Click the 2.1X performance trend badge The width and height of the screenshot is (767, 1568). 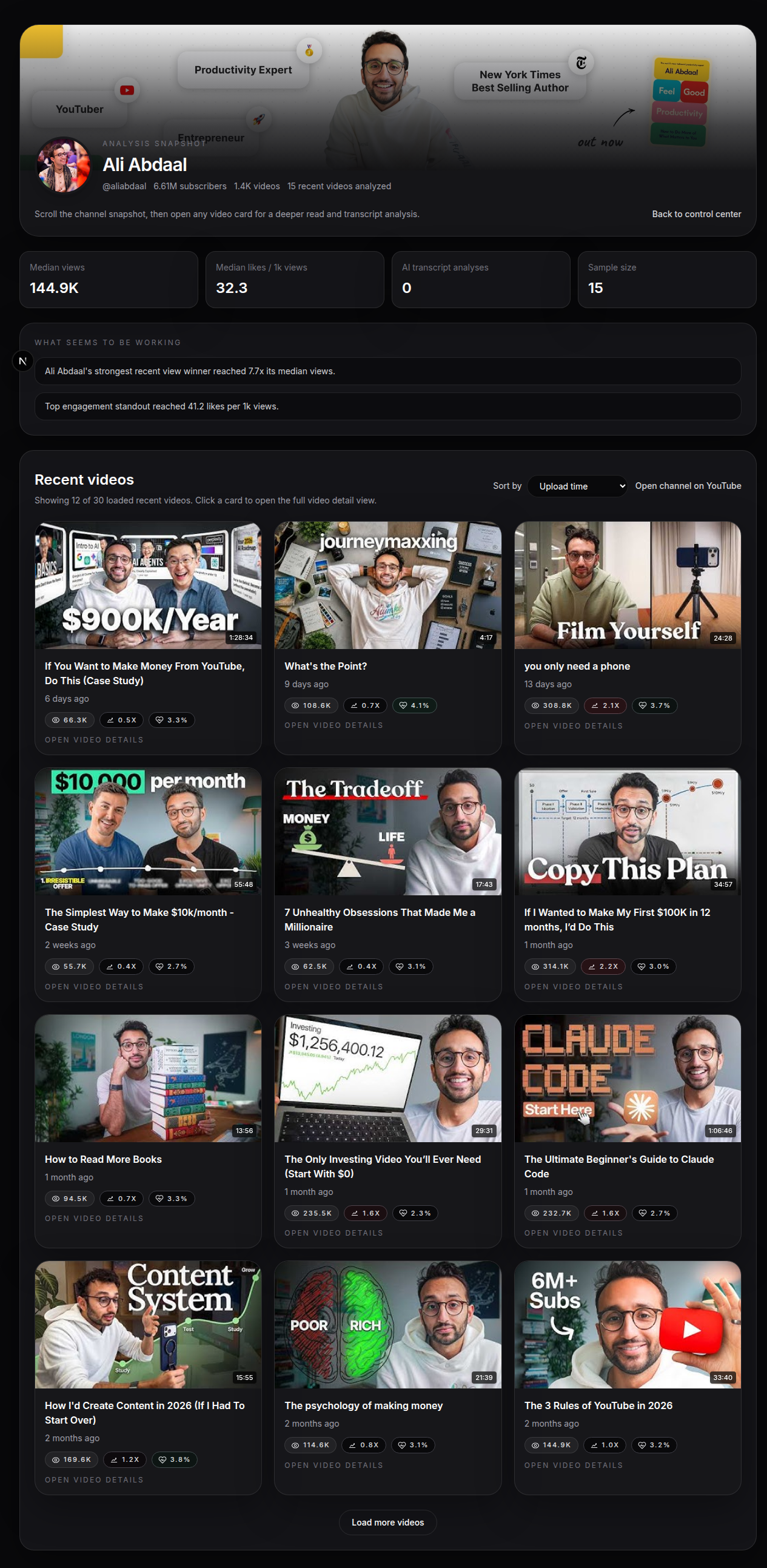tap(605, 705)
